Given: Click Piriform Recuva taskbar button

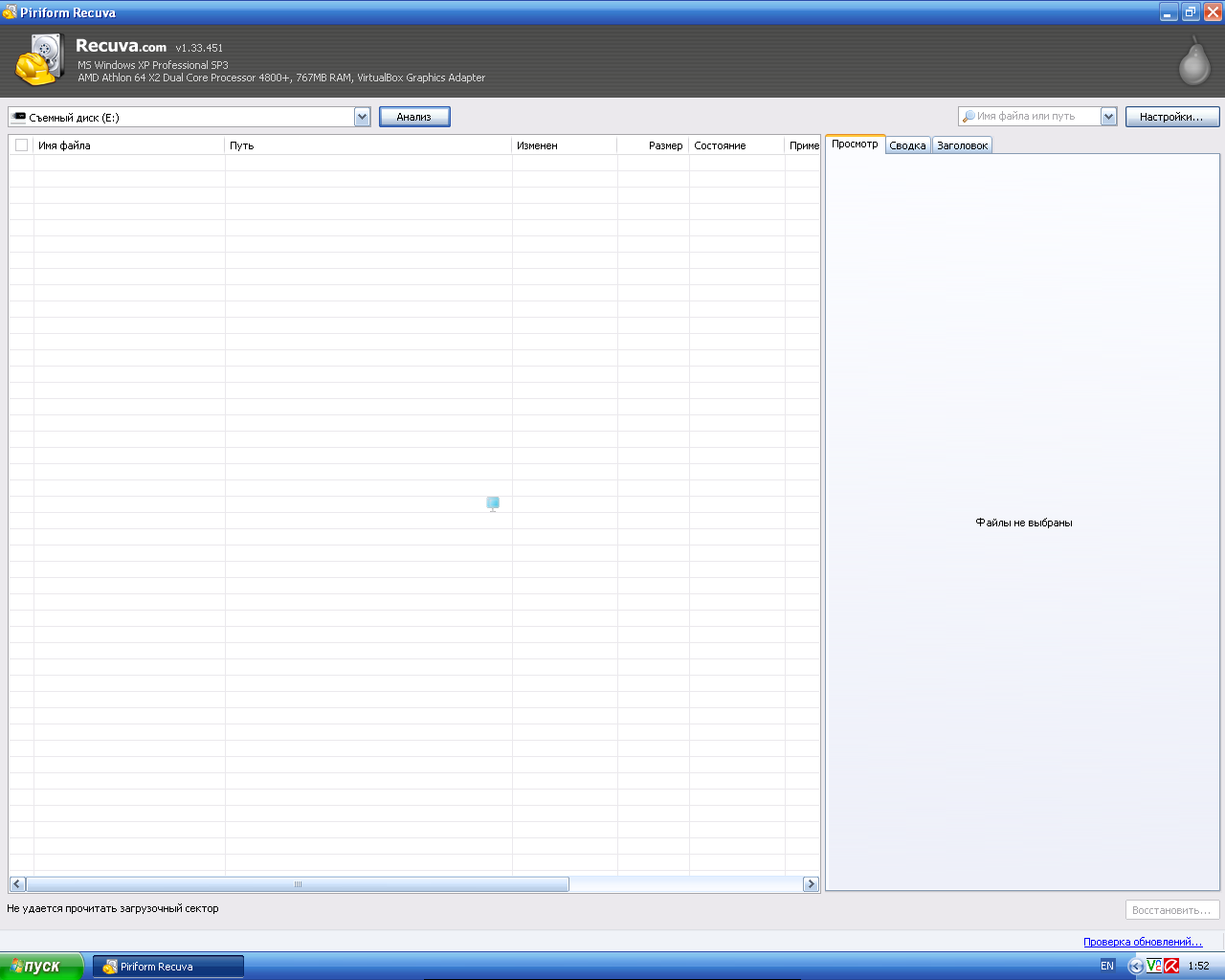Looking at the screenshot, I should click(168, 967).
